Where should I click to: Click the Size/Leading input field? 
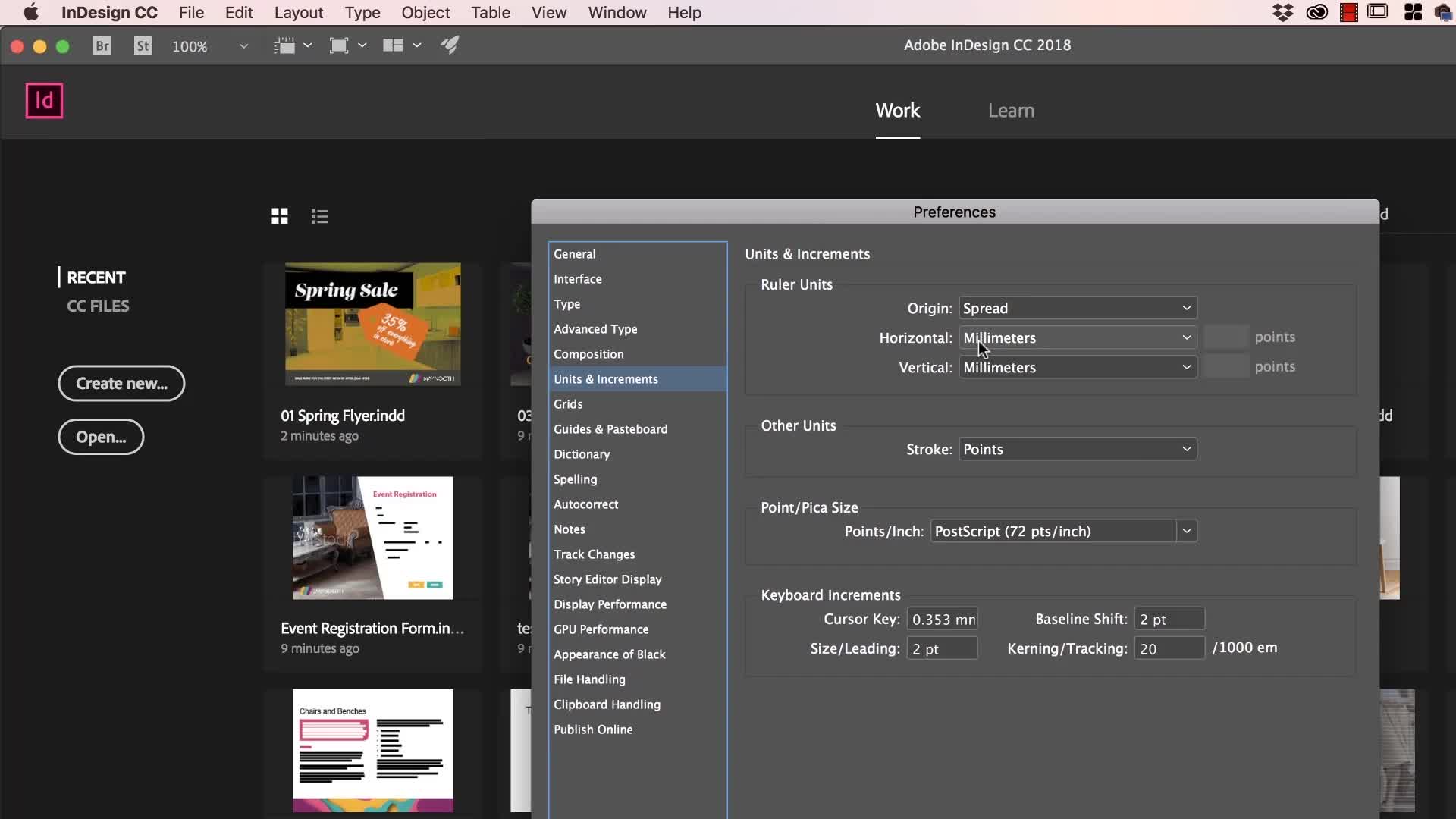click(x=942, y=648)
